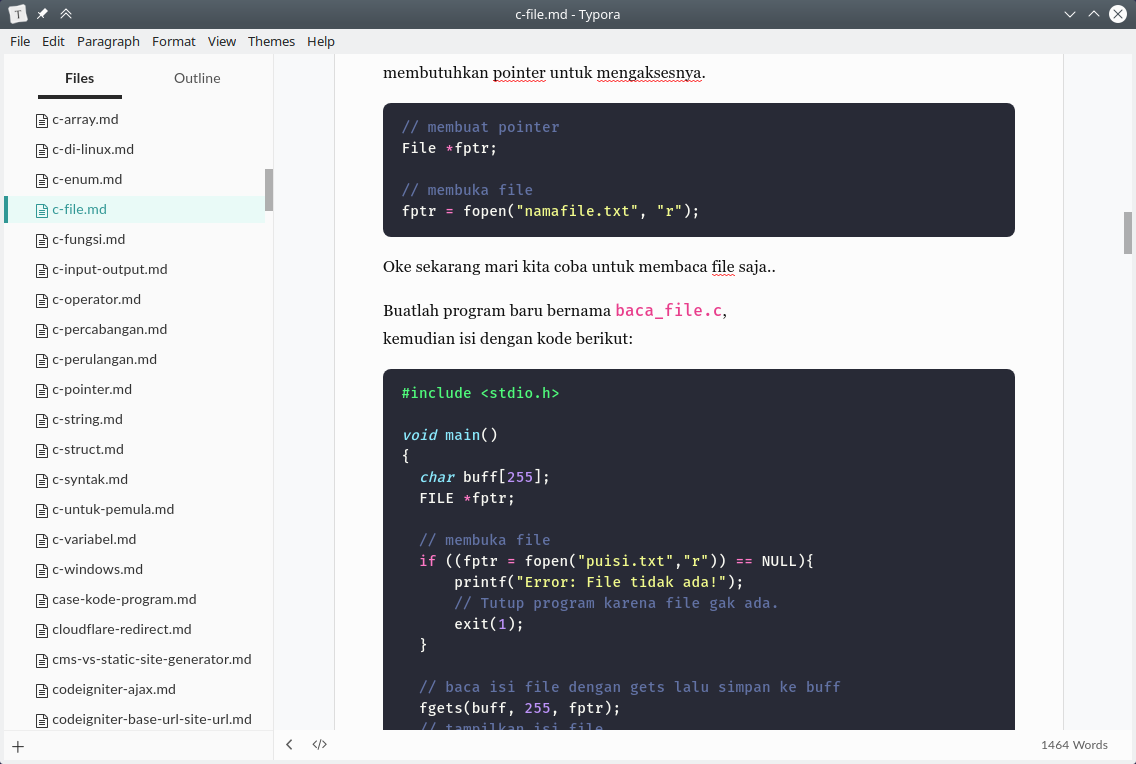Image resolution: width=1136 pixels, height=764 pixels.
Task: Click file icon next to c-fungsi.md
Action: (42, 240)
